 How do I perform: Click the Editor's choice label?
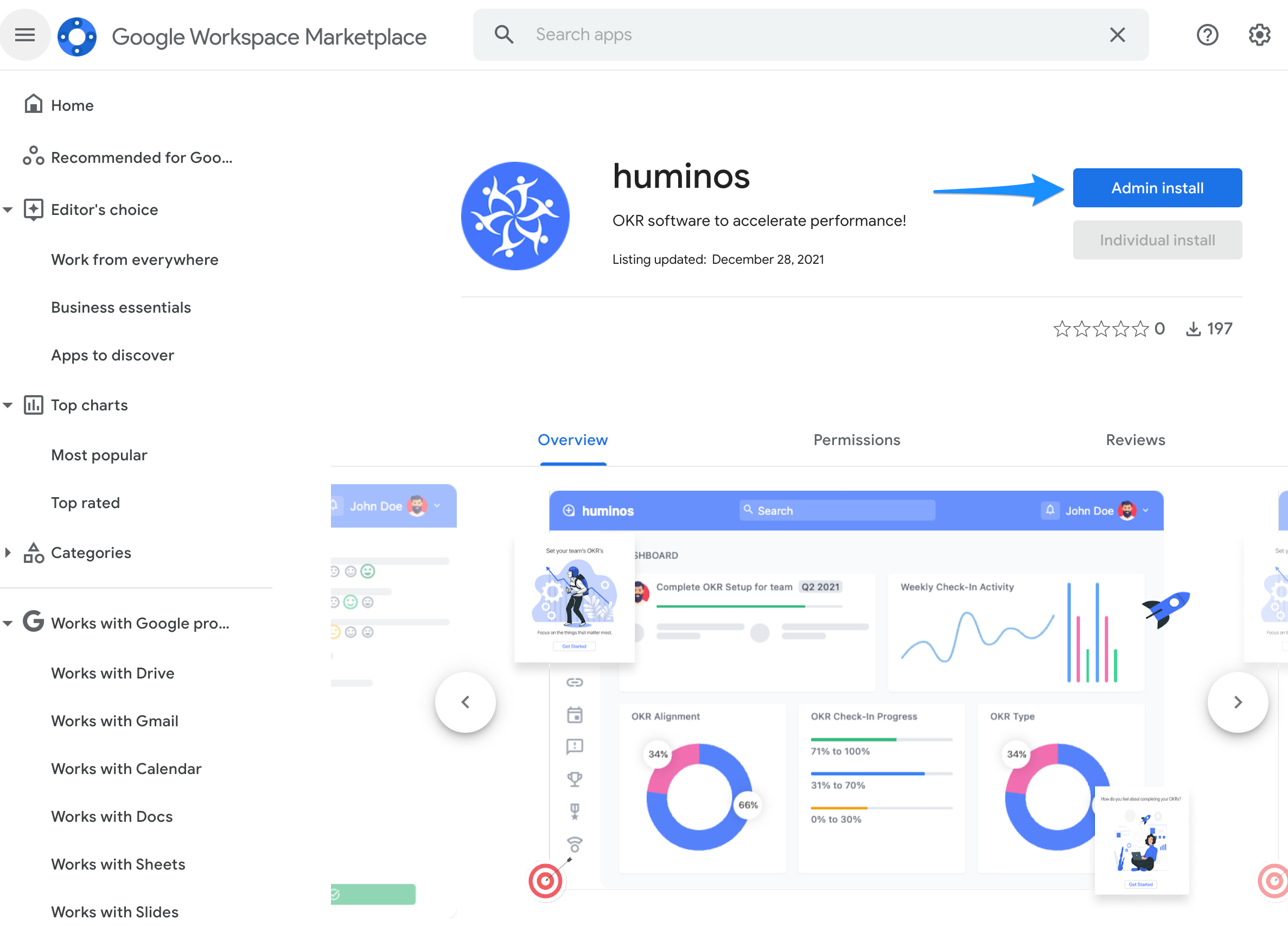pos(105,210)
